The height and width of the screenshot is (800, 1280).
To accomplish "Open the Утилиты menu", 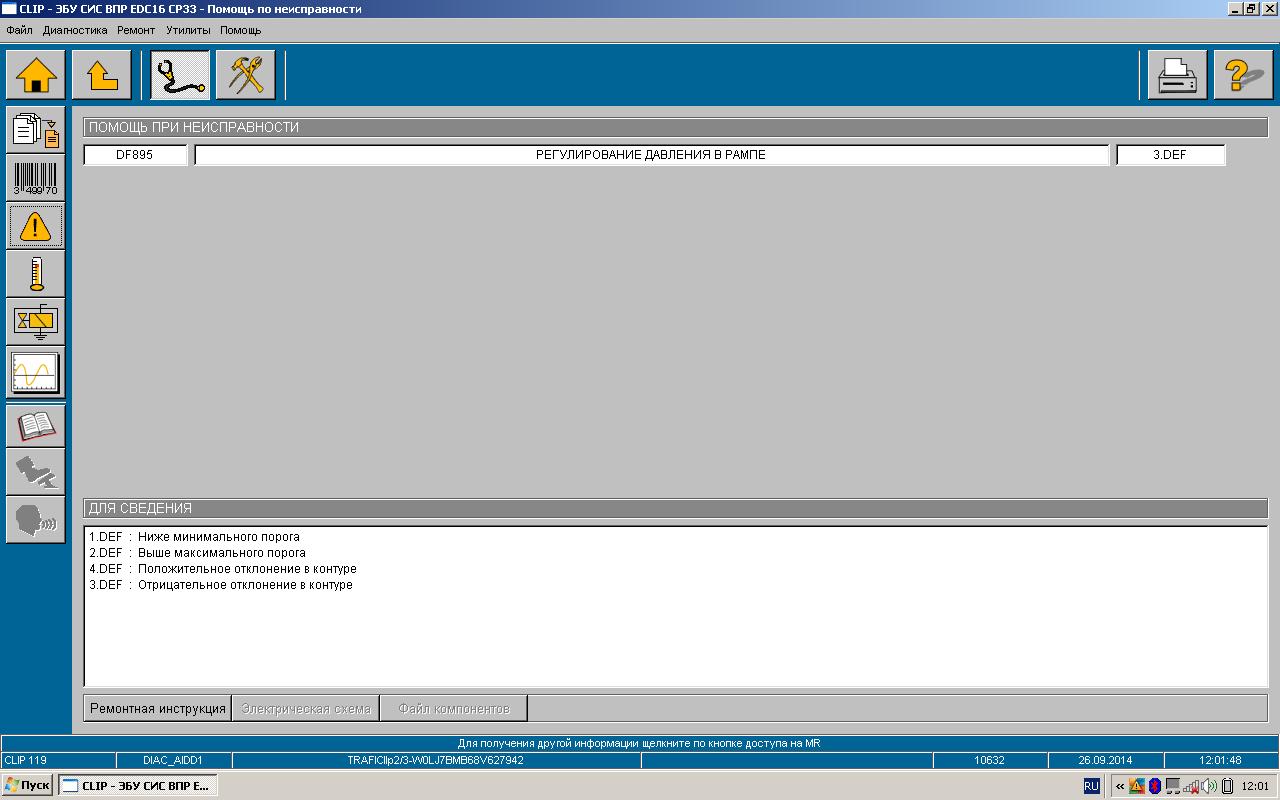I will tap(188, 30).
